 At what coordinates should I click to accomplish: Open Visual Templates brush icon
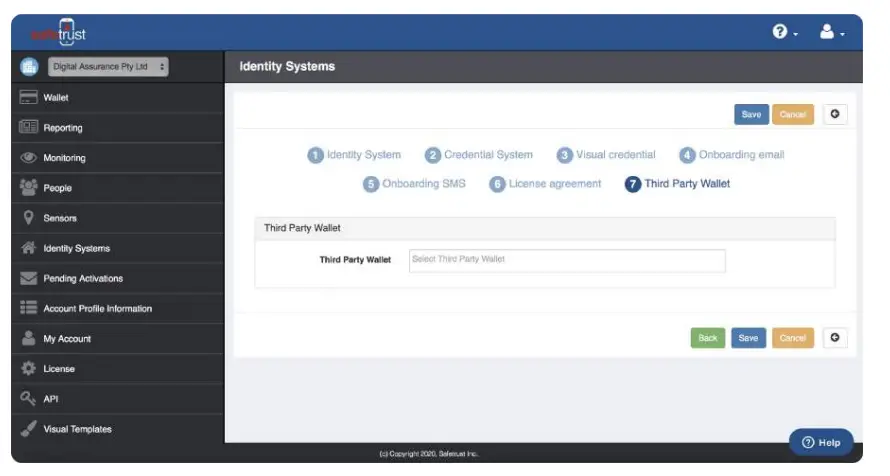28,429
